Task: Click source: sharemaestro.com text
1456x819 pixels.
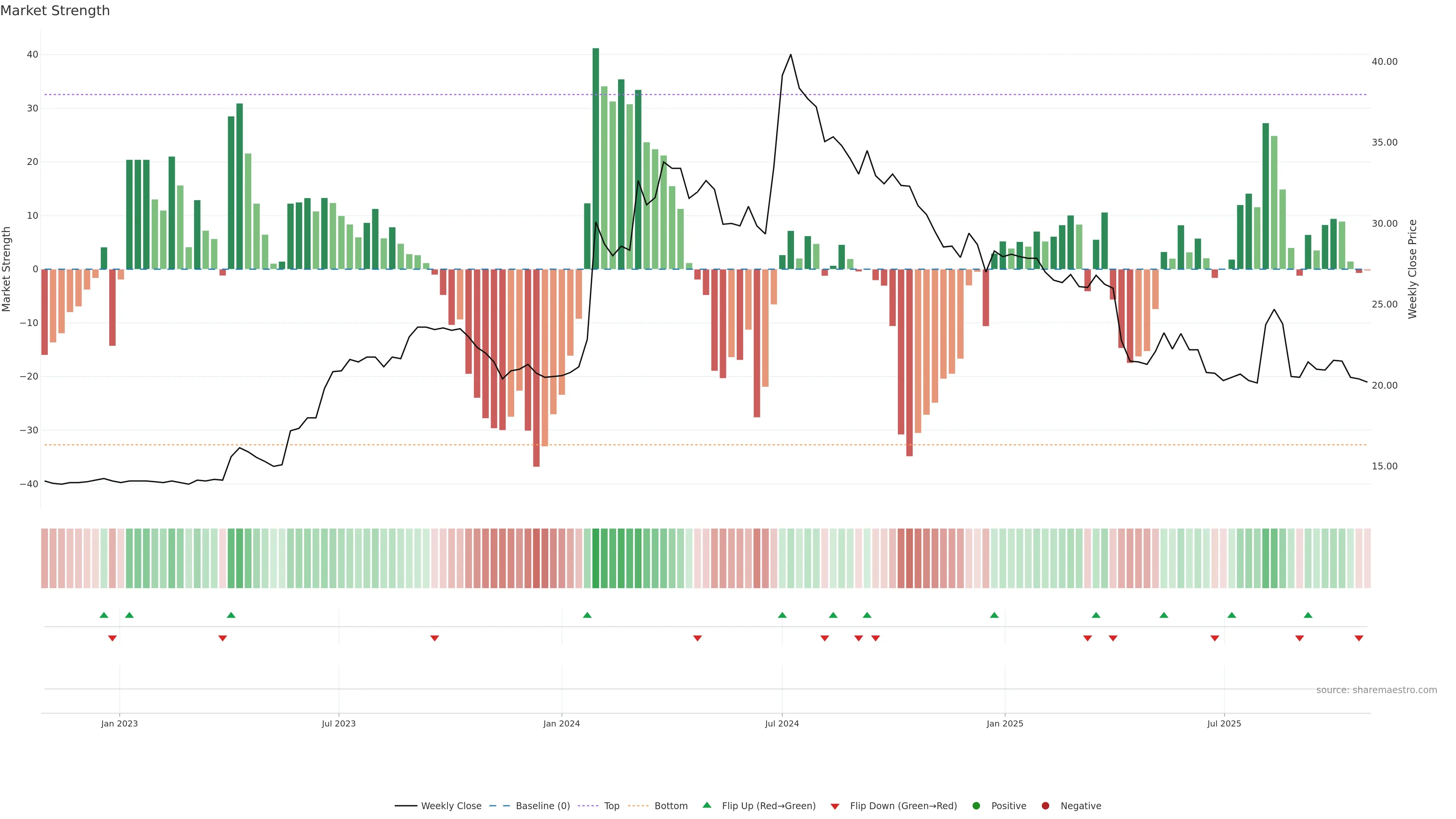Action: pos(1376,690)
